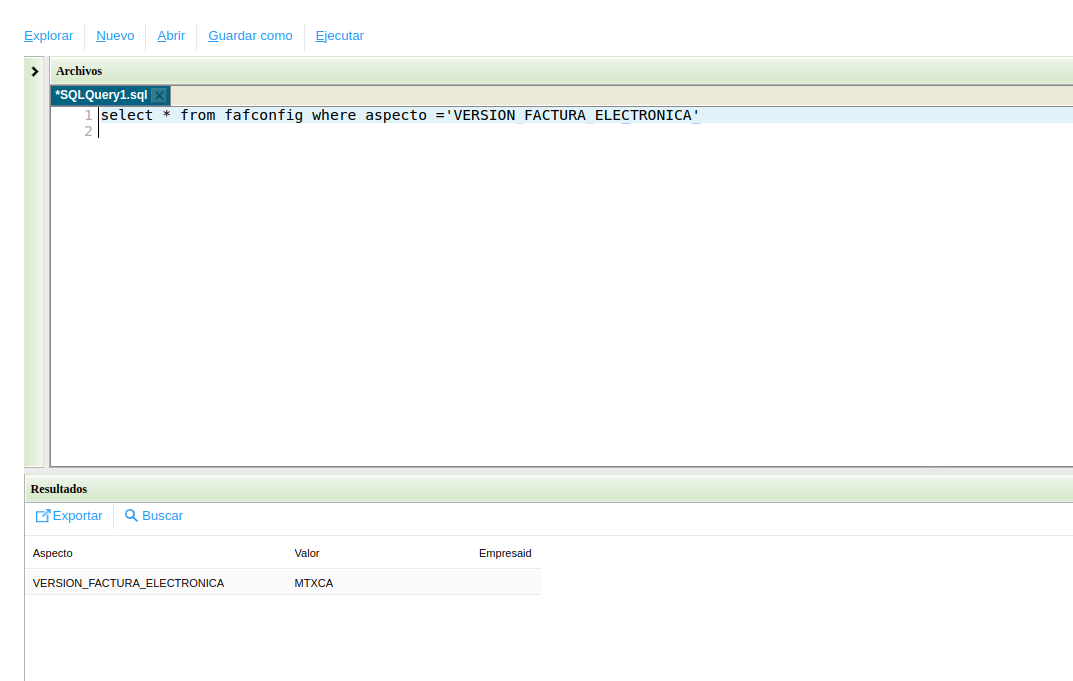This screenshot has height=681, width=1073.
Task: Create a new query with Nuevo
Action: pos(115,36)
